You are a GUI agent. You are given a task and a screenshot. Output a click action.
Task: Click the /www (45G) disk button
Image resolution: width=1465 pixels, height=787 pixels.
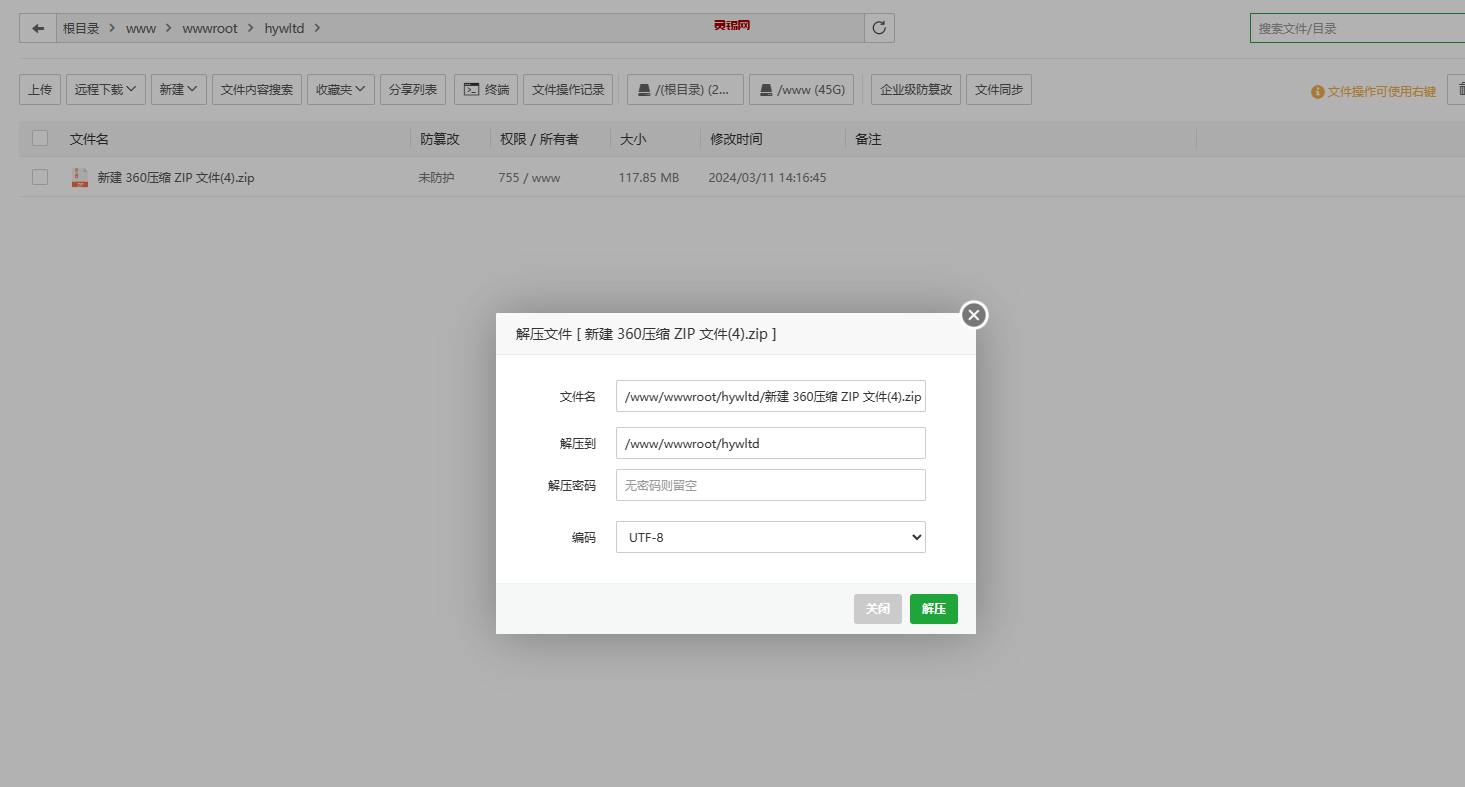click(802, 90)
